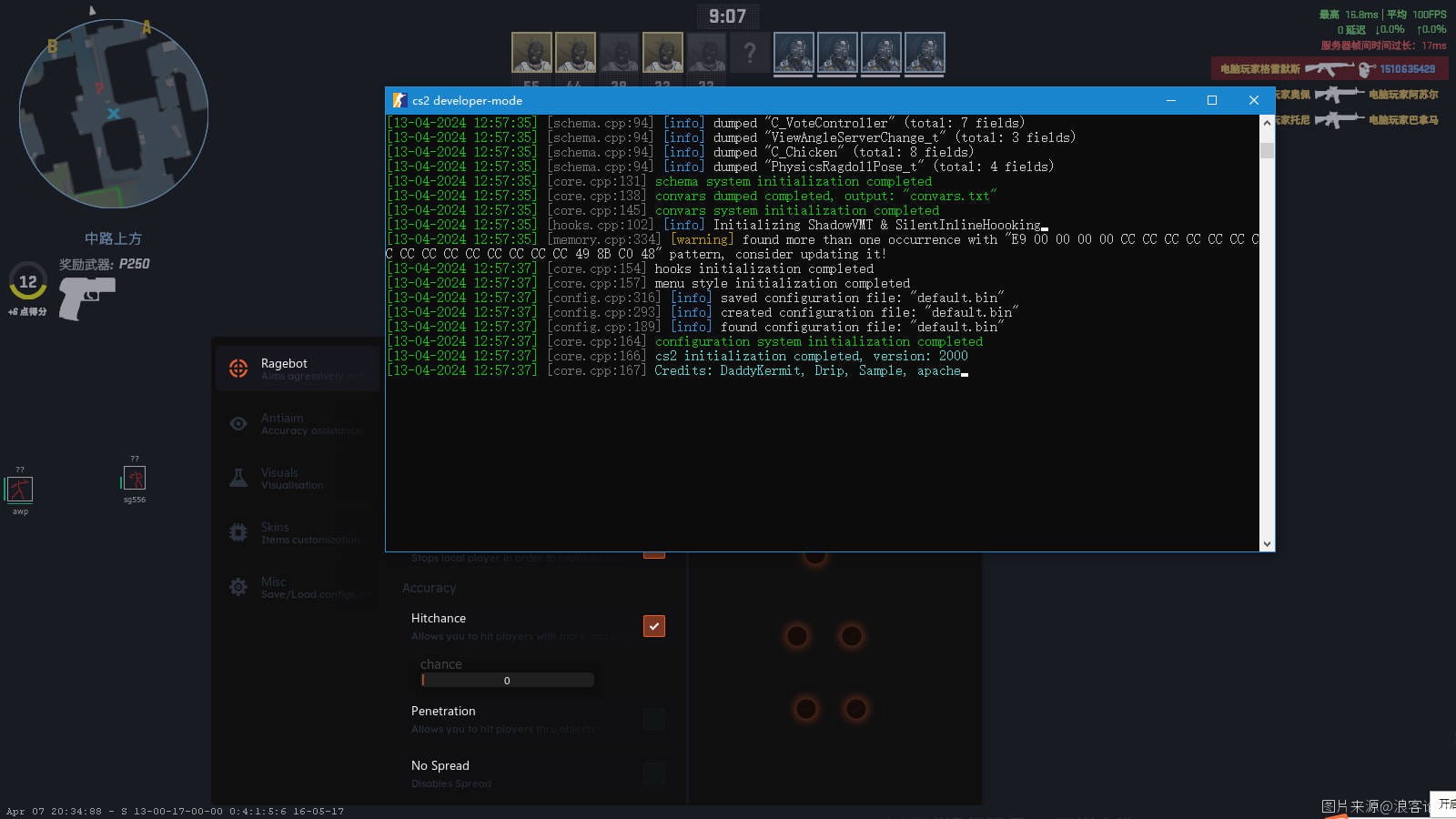This screenshot has height=819, width=1456.
Task: Click player ID 1510635429 in kill feed
Action: tap(1407, 69)
